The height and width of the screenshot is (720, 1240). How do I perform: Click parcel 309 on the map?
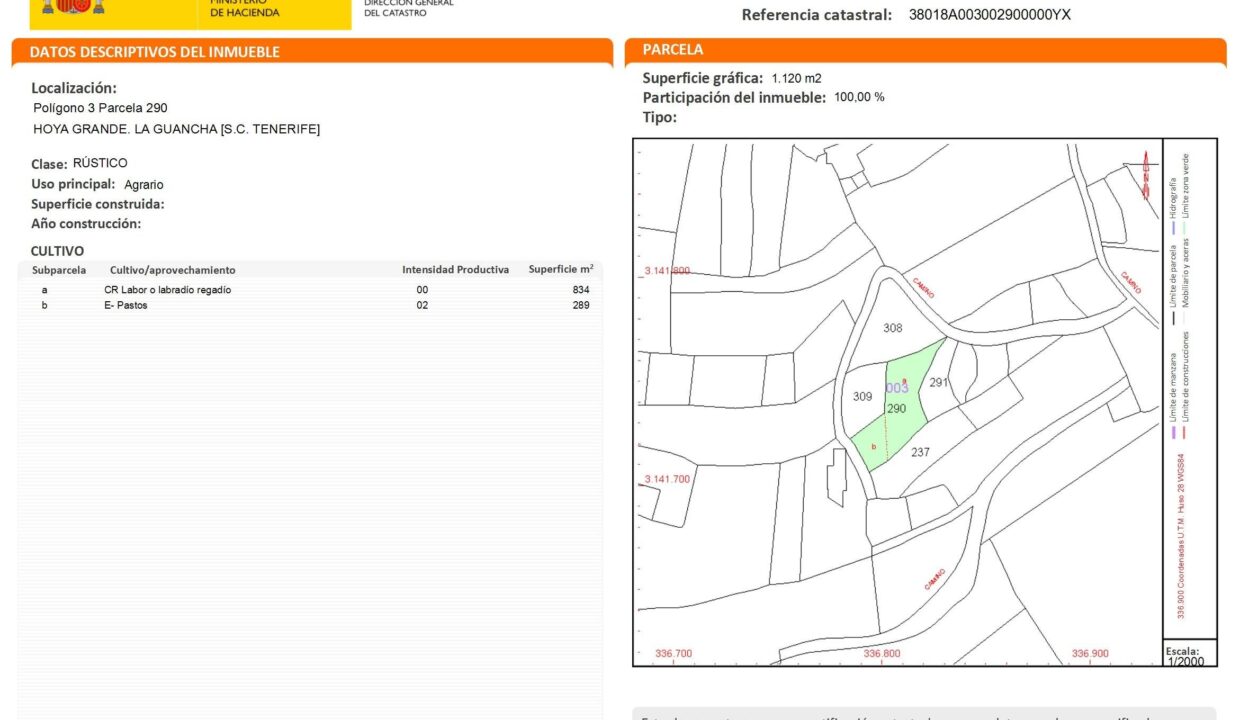pyautogui.click(x=863, y=397)
